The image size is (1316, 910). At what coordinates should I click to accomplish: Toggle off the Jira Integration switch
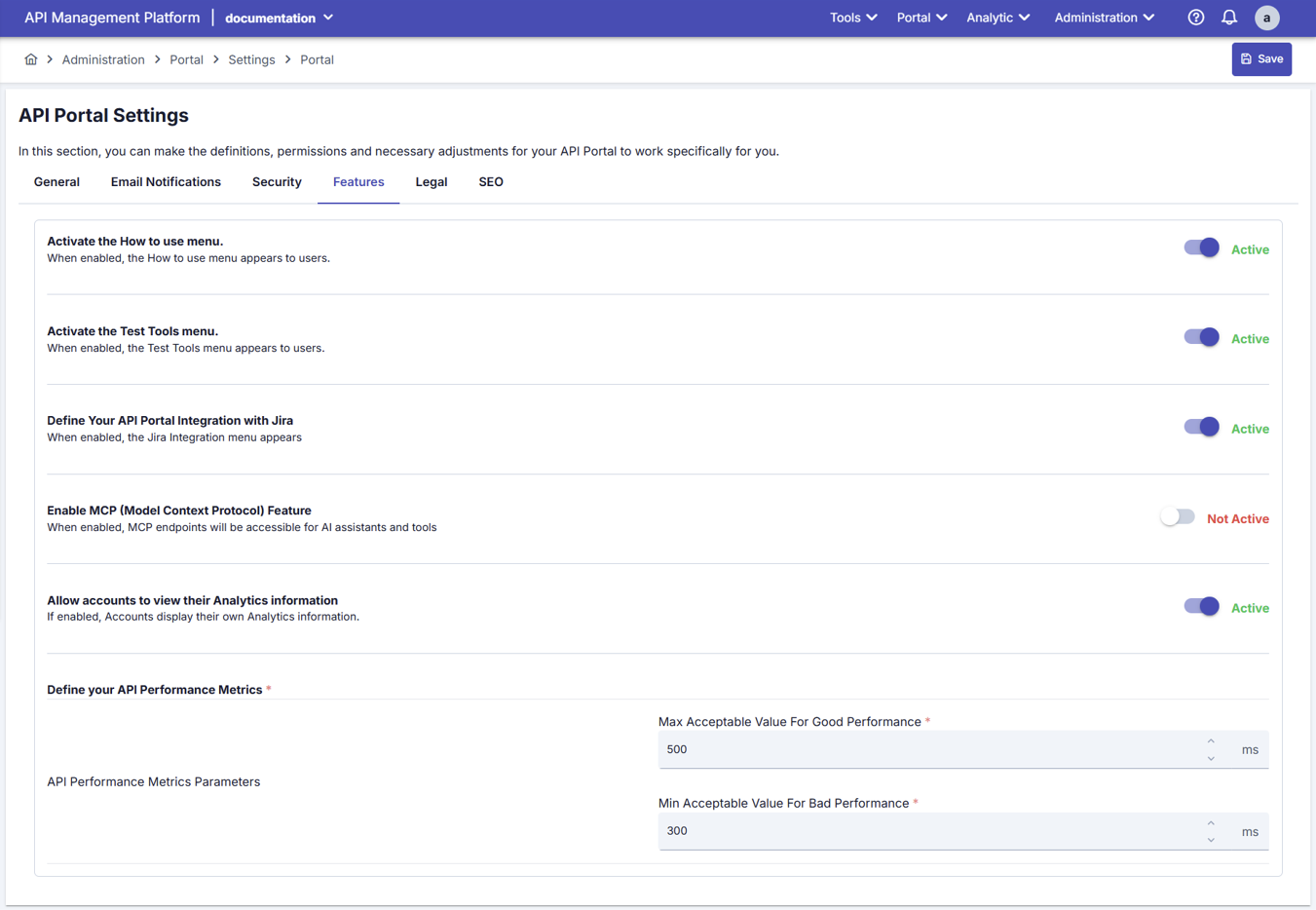1201,428
